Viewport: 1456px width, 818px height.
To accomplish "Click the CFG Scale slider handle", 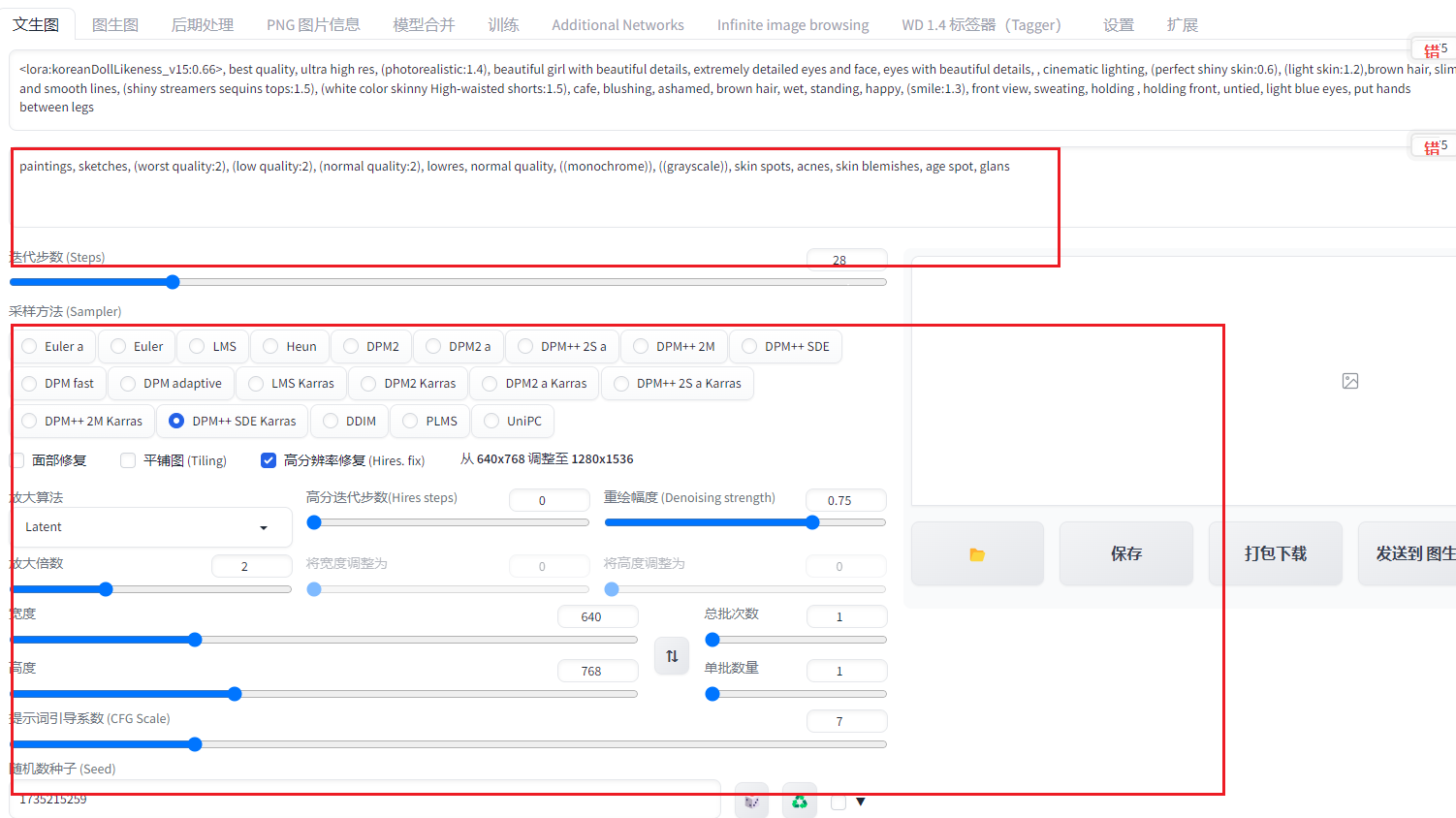I will point(195,744).
